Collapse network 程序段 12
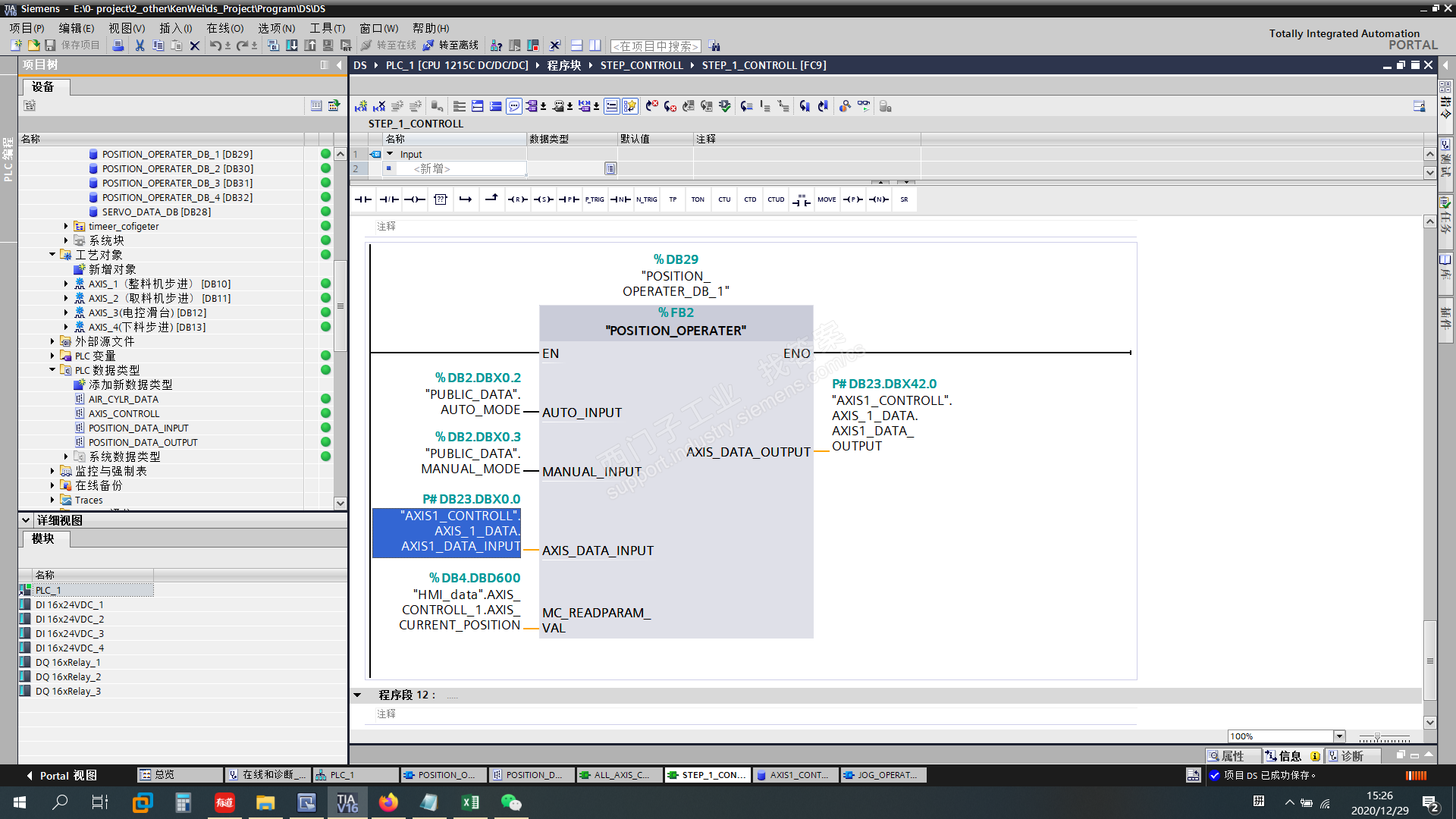 click(357, 695)
